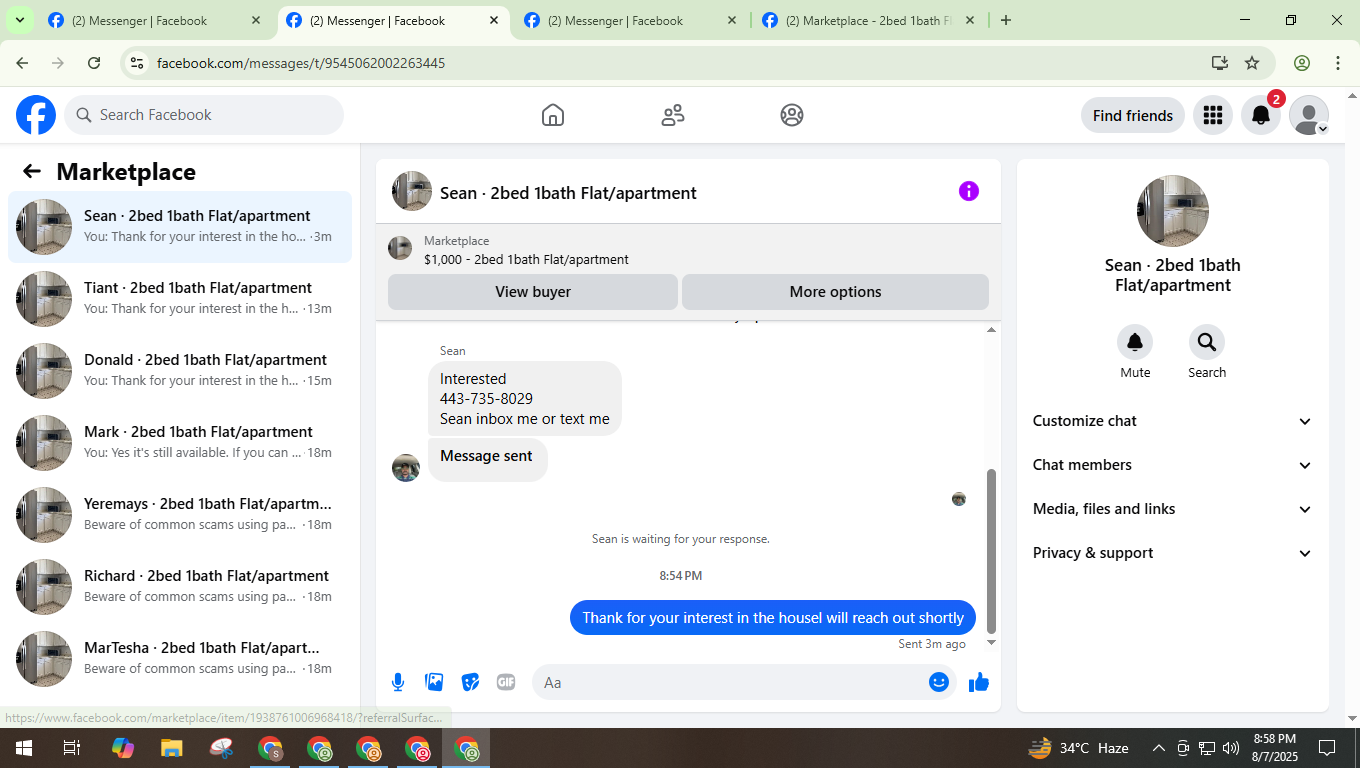This screenshot has height=768, width=1360.
Task: Show hidden system tray icons
Action: click(x=1159, y=748)
